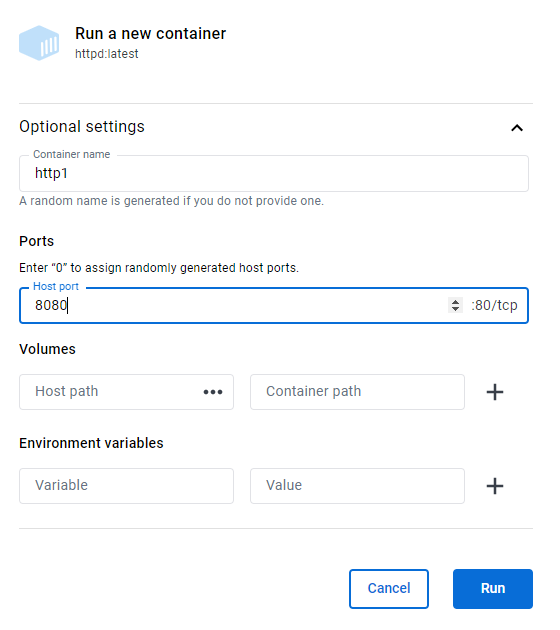Run the httpd container
The width and height of the screenshot is (560, 630).
[493, 589]
